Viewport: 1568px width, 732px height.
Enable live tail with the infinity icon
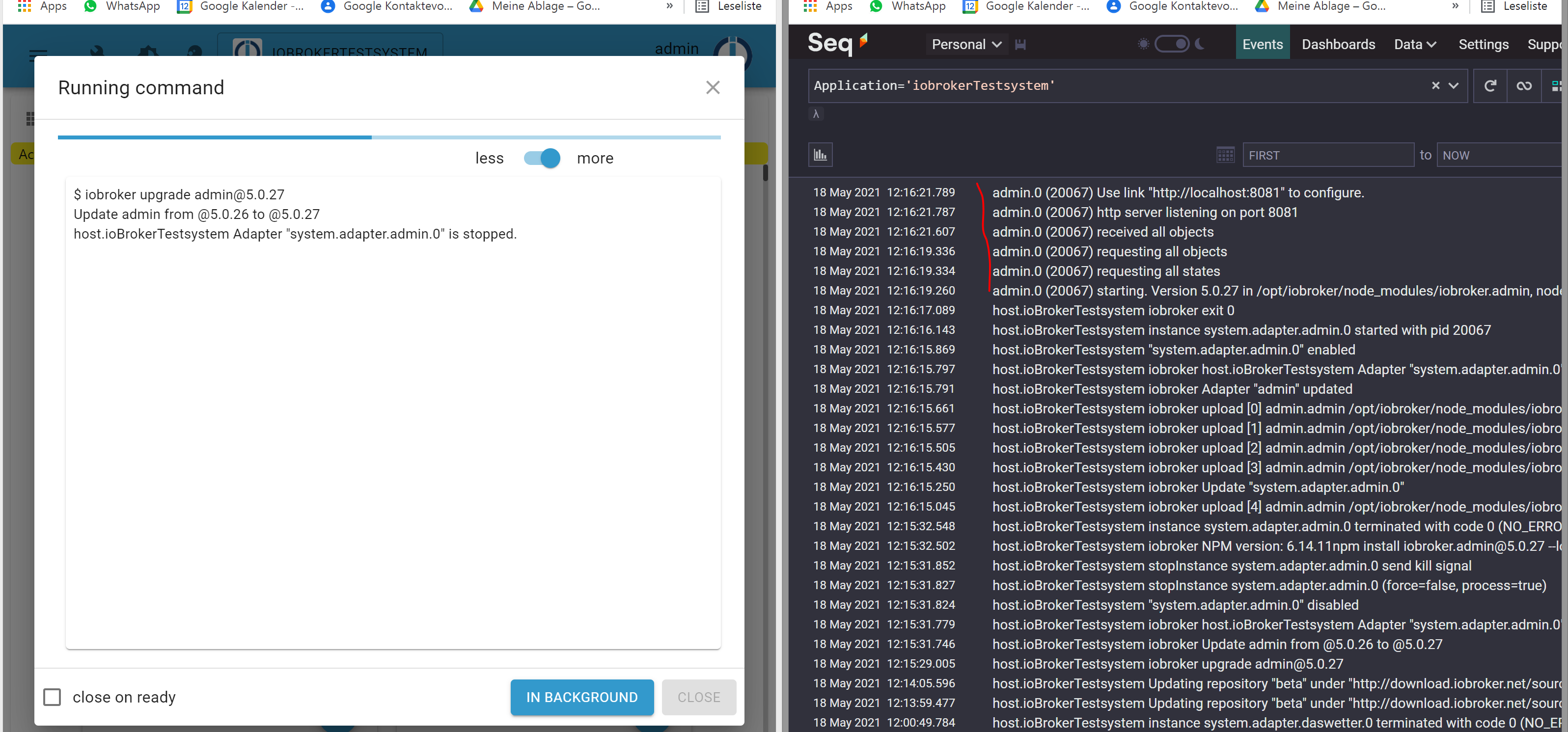tap(1524, 85)
